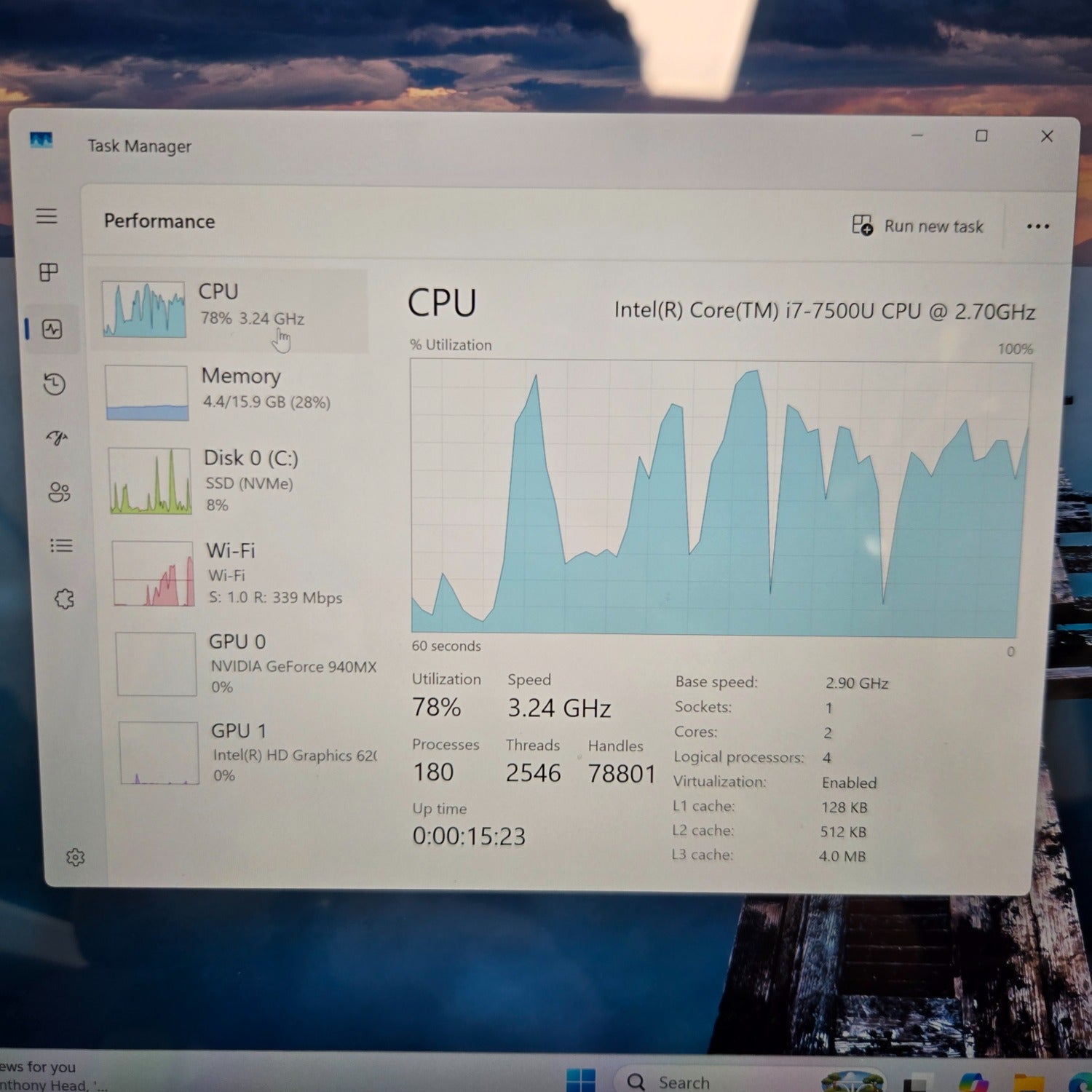
Task: Click the Threads count 2546
Action: pyautogui.click(x=533, y=772)
